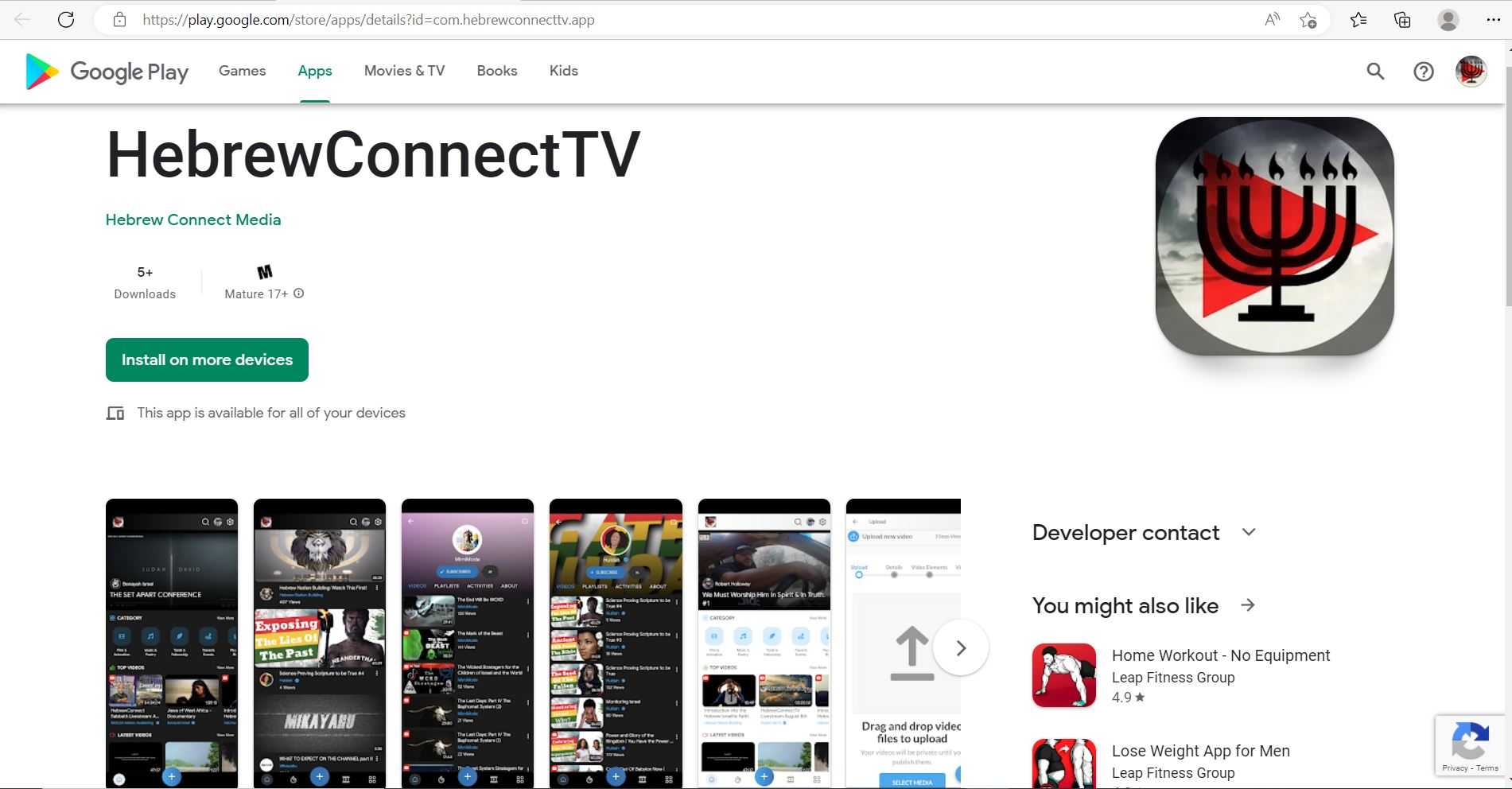The width and height of the screenshot is (1512, 789).
Task: View site information lock icon
Action: [x=119, y=20]
